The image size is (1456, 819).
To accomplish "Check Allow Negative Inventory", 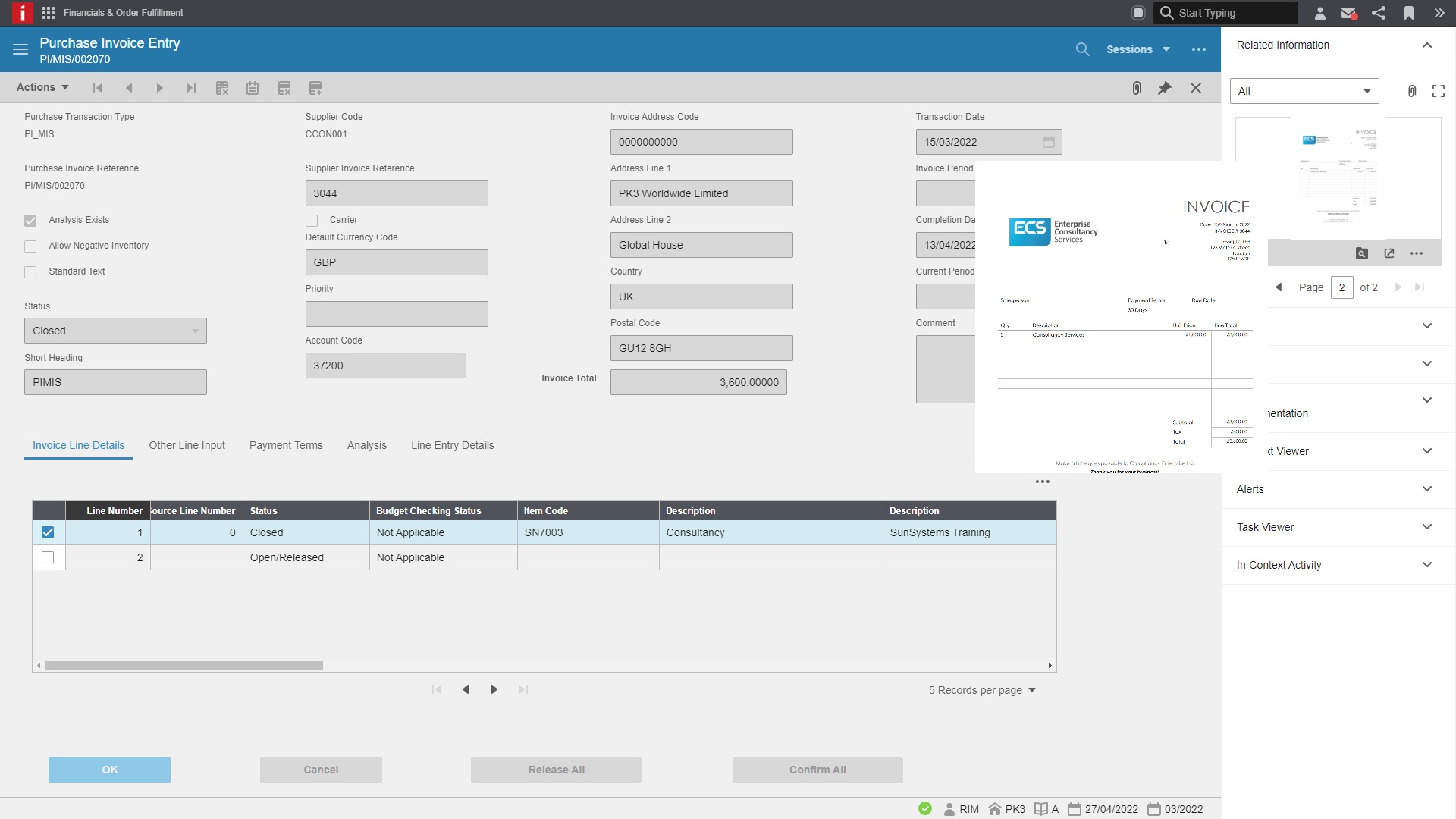I will (30, 246).
